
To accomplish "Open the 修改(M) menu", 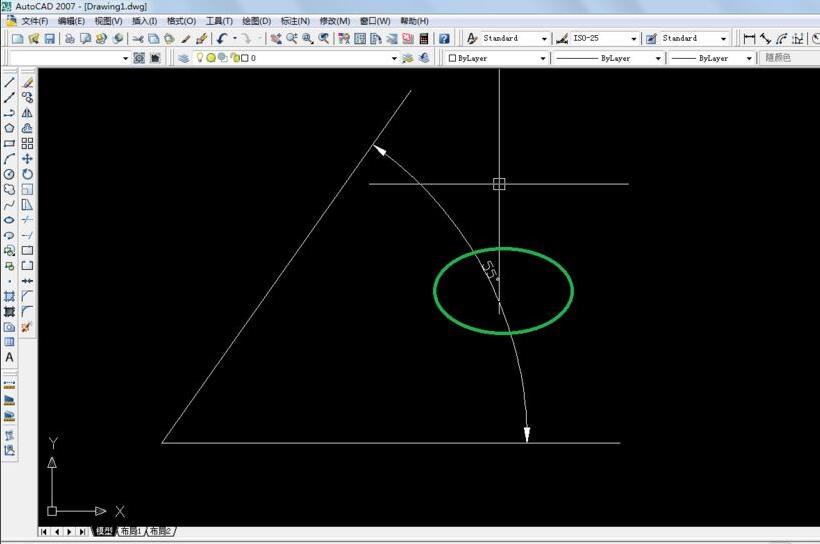I will tap(335, 21).
